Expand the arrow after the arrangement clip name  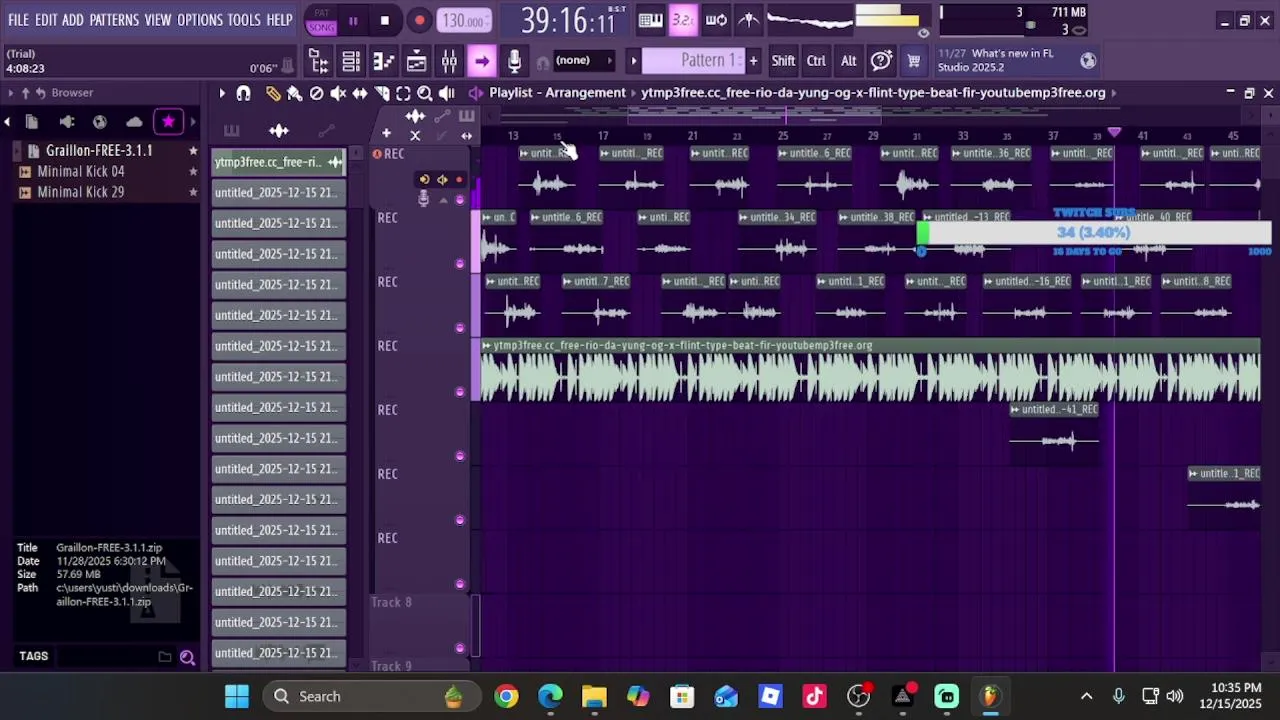[1113, 93]
